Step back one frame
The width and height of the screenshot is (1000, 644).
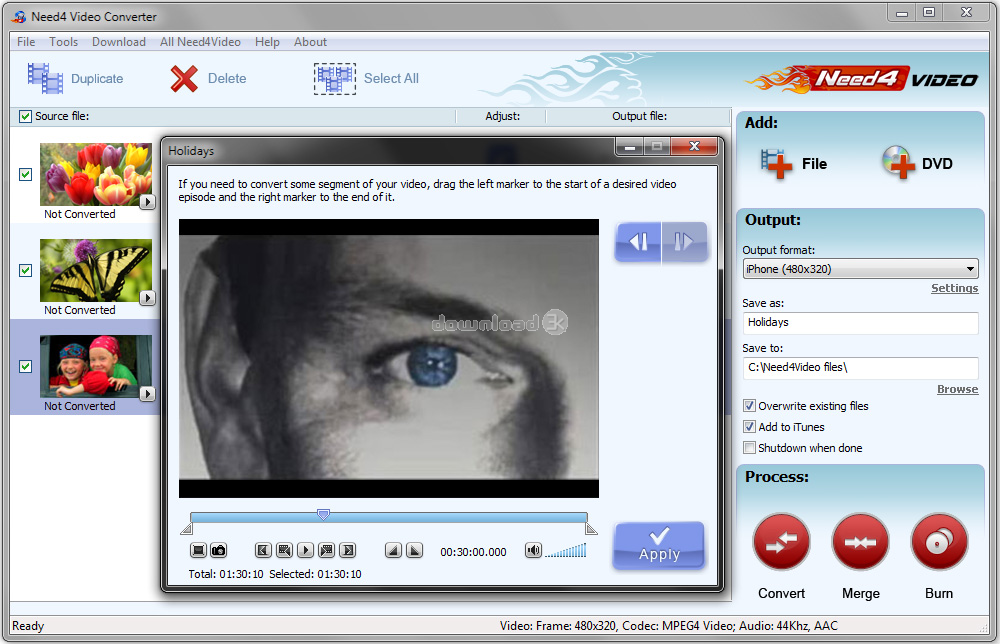point(284,550)
